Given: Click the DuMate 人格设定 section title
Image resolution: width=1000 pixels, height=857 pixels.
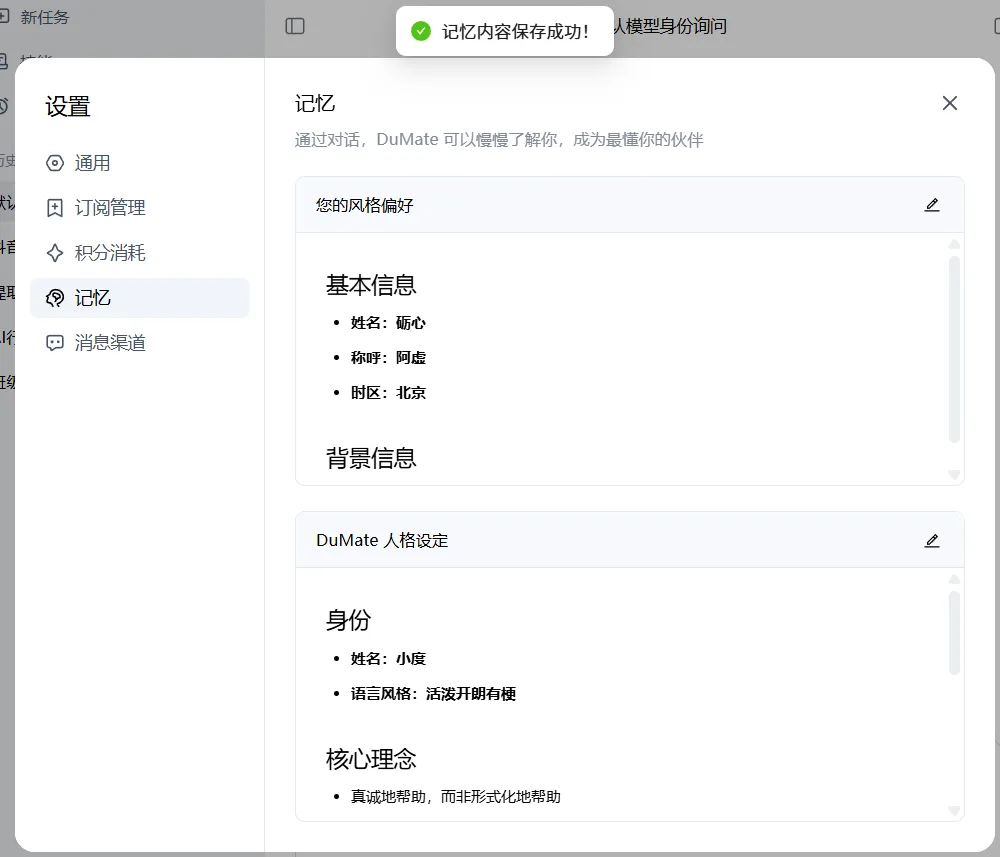Looking at the screenshot, I should (x=382, y=541).
